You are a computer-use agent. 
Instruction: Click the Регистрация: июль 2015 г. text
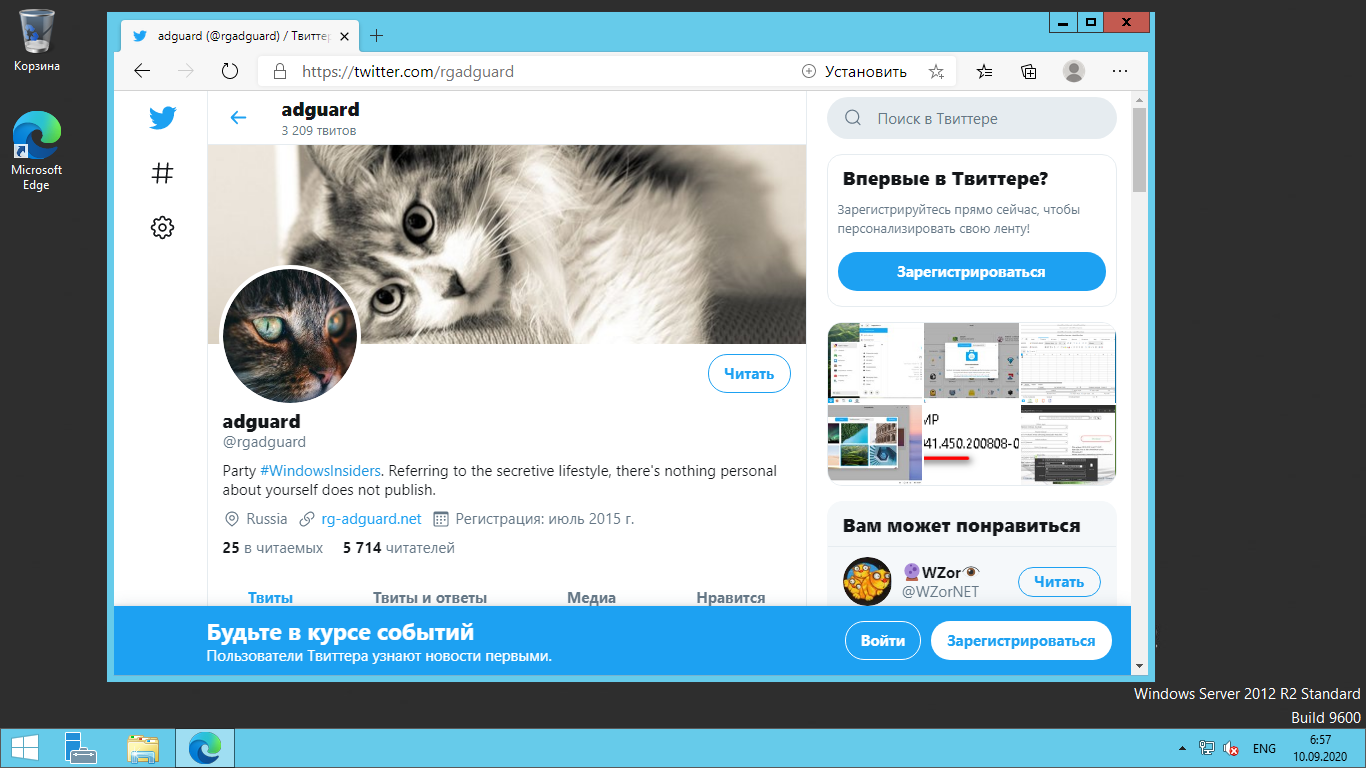tap(544, 519)
